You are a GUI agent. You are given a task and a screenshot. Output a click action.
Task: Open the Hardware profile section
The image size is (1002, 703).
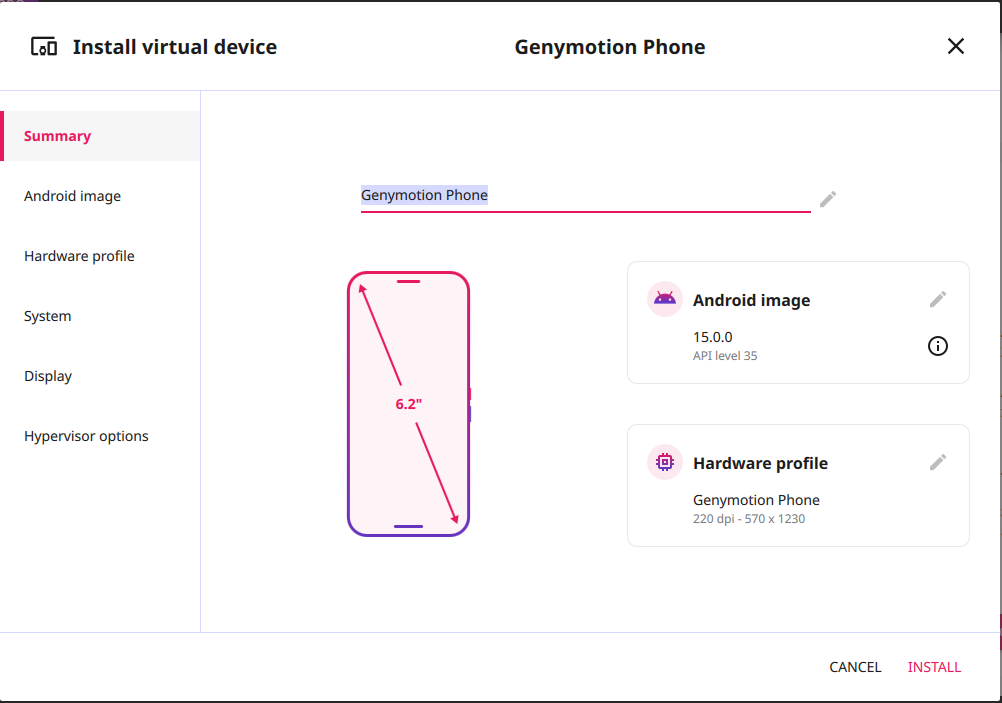pos(79,256)
